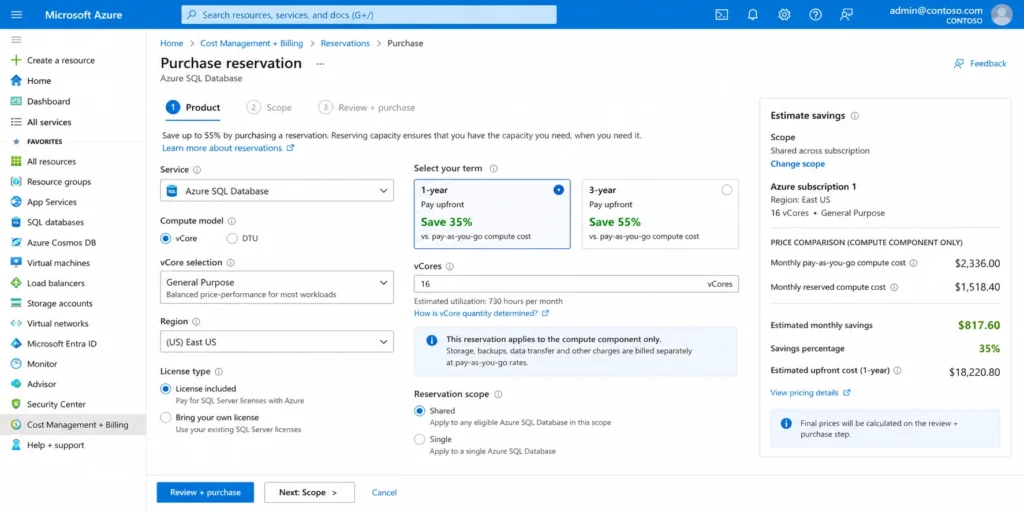Viewport: 1024px width, 512px height.
Task: Click the Create a resource plus icon
Action: [16, 60]
